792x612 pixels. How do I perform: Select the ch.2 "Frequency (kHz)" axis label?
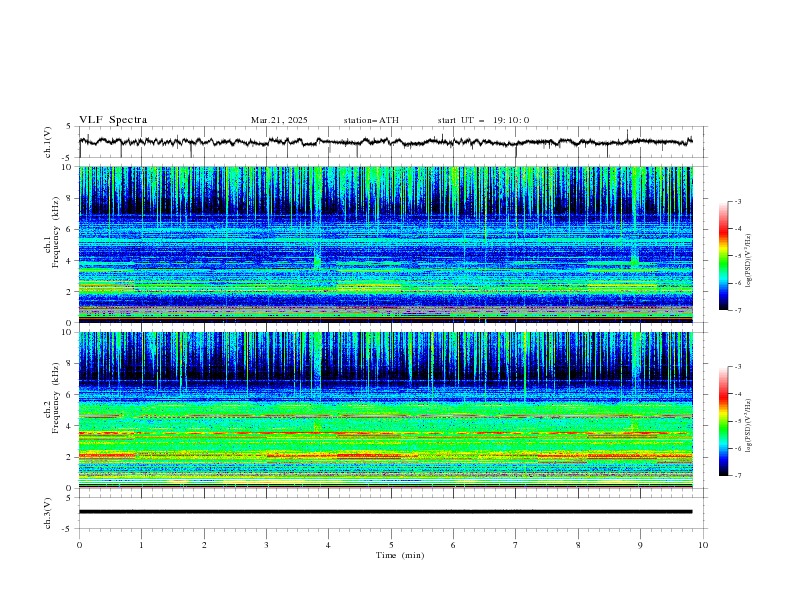56,398
